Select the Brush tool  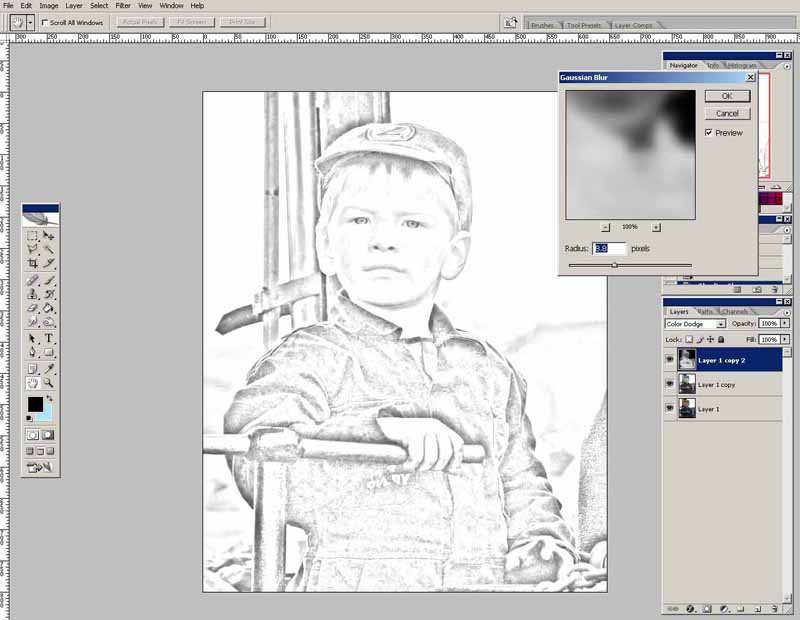coord(48,280)
